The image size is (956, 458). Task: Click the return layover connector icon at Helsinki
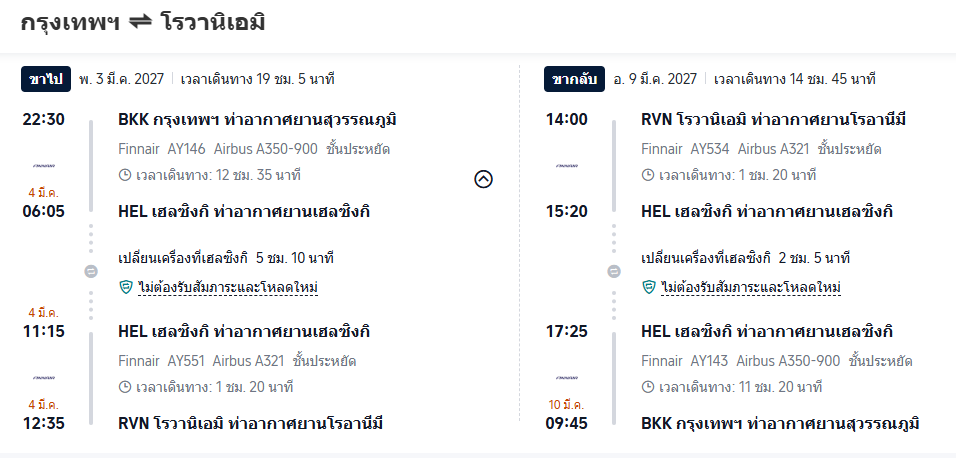click(614, 272)
